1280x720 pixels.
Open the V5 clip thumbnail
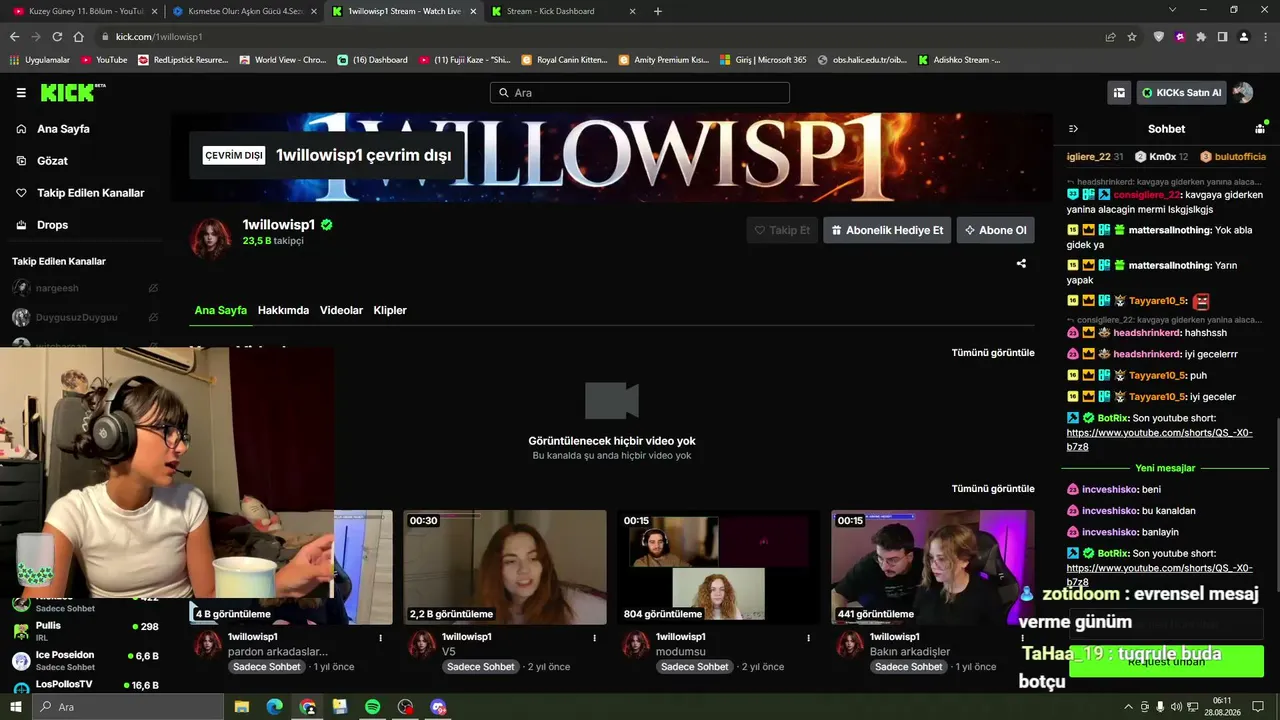point(505,567)
